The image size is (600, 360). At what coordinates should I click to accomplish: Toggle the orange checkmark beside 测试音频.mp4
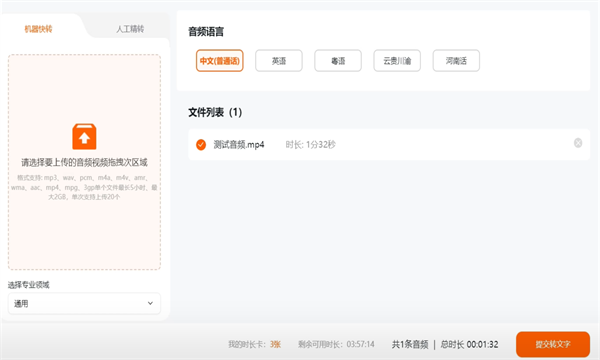pos(201,145)
